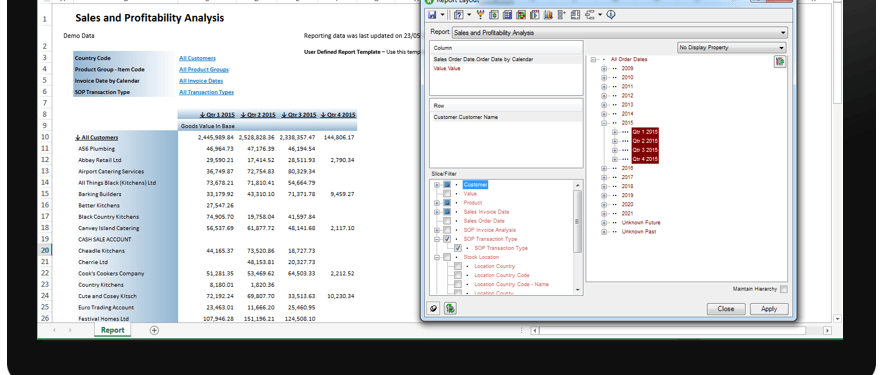The height and width of the screenshot is (375, 884).
Task: Select Customer.Customer Name in Row box
Action: point(466,117)
